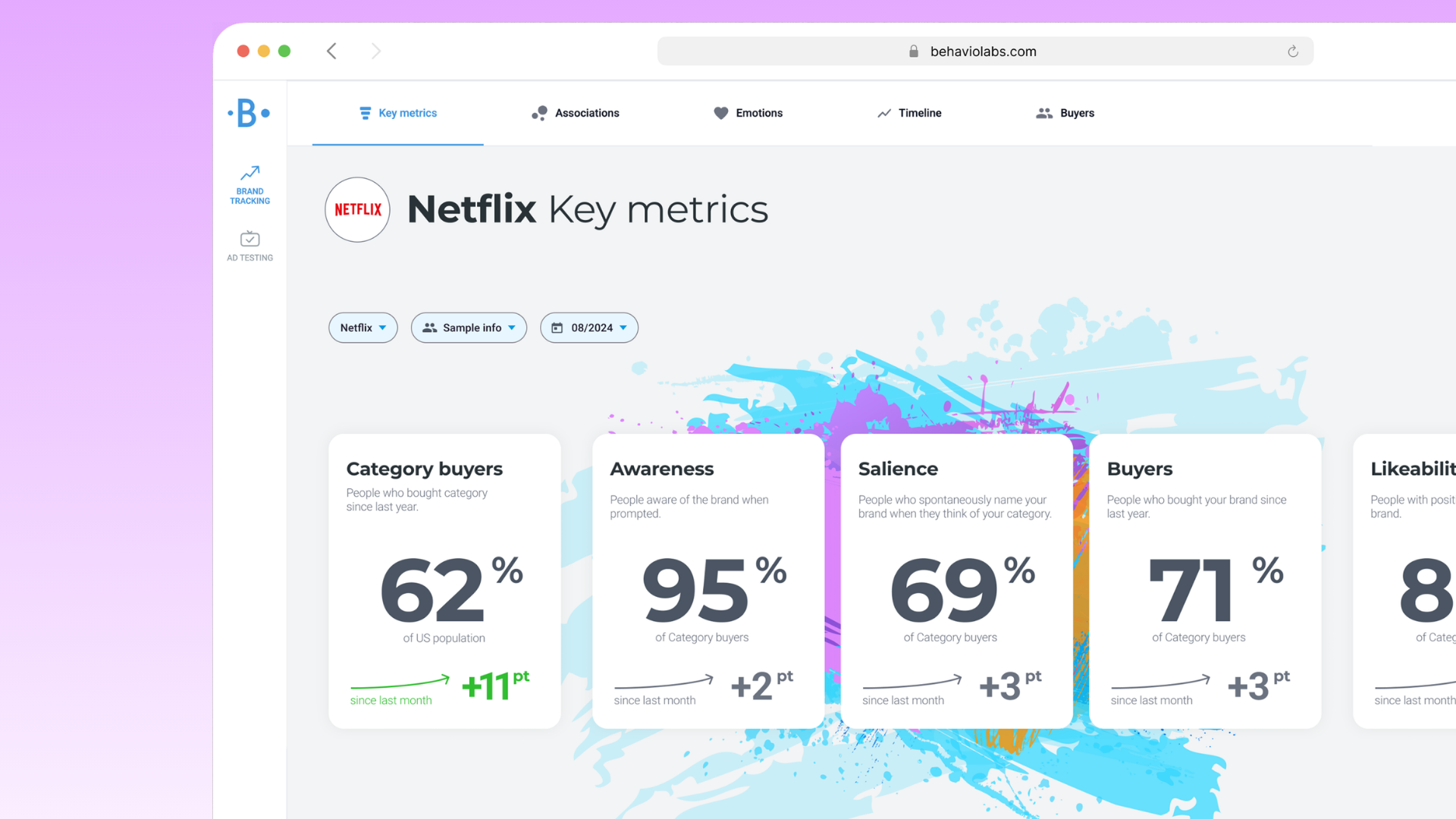Click the yellow minimize window button
This screenshot has width=1456, height=819.
[264, 51]
